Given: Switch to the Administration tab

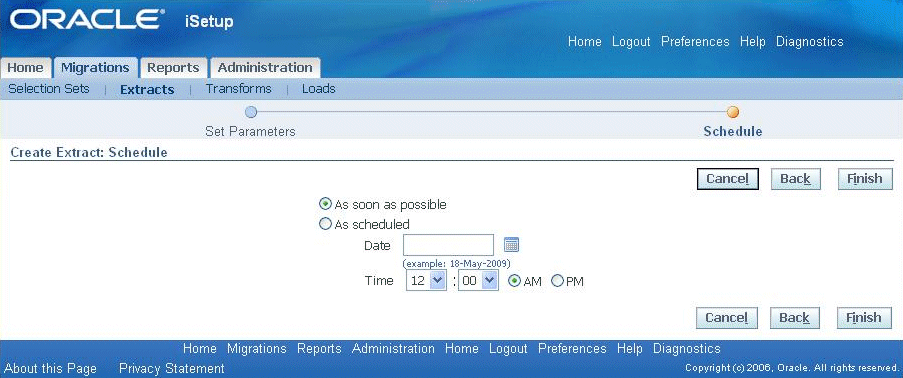Looking at the screenshot, I should click(265, 68).
